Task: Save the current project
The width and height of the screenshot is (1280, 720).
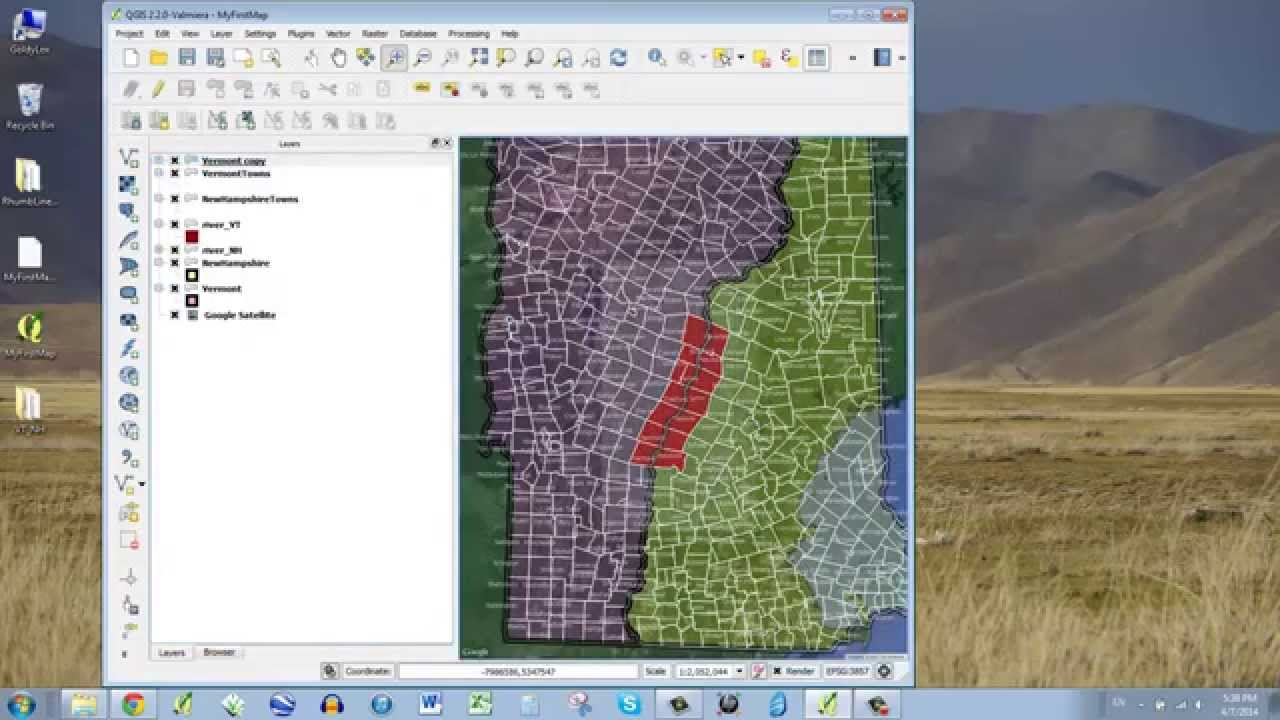Action: click(187, 58)
